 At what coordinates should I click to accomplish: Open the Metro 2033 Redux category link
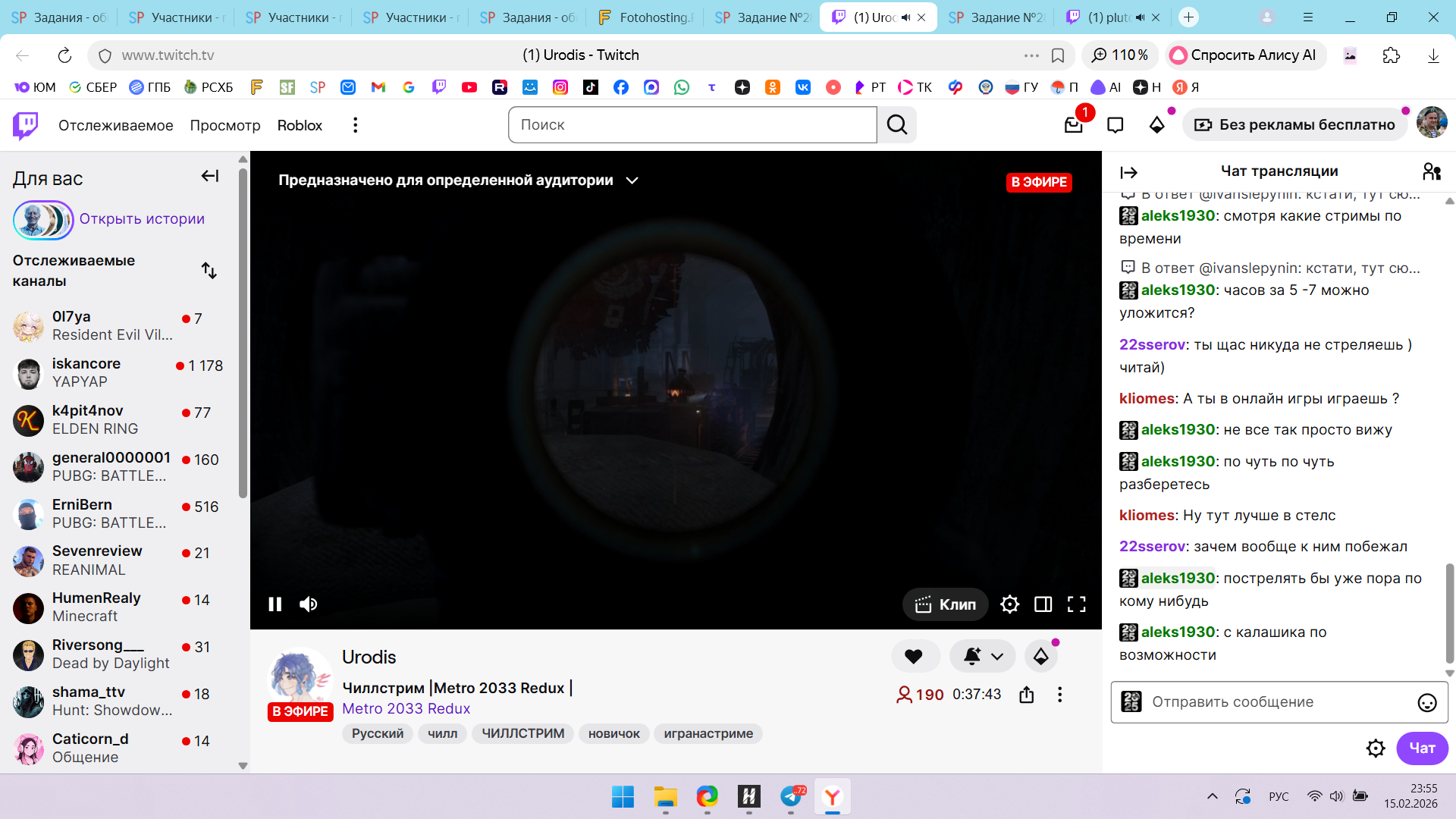pos(406,708)
